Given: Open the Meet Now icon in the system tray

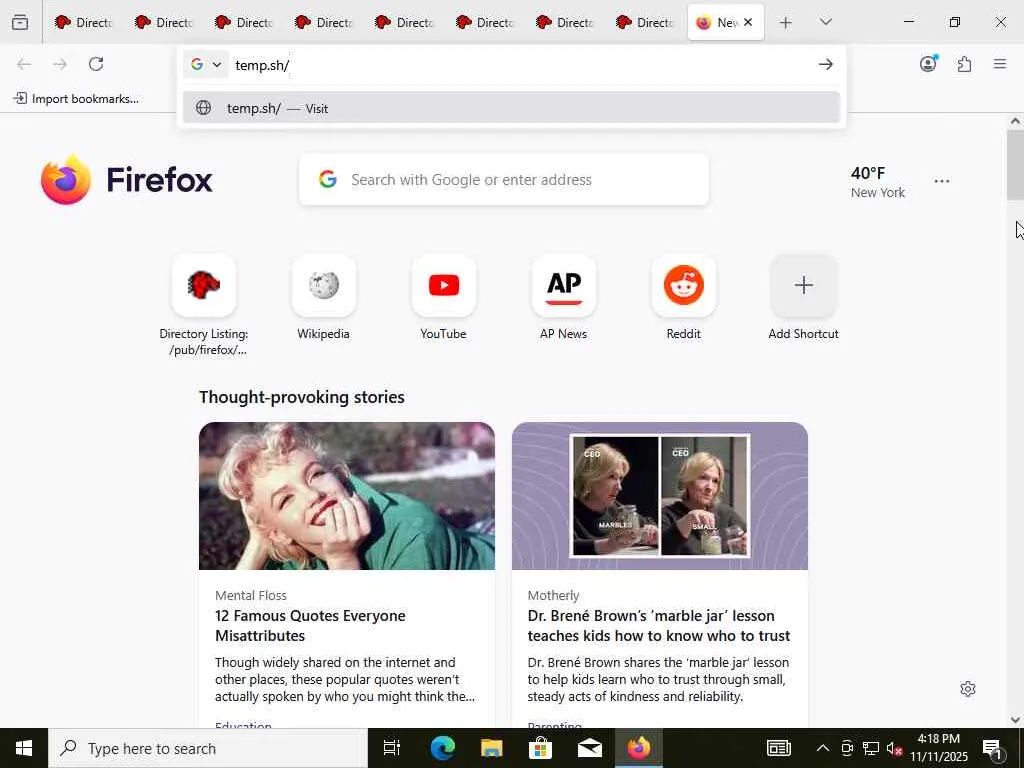Looking at the screenshot, I should tap(847, 748).
